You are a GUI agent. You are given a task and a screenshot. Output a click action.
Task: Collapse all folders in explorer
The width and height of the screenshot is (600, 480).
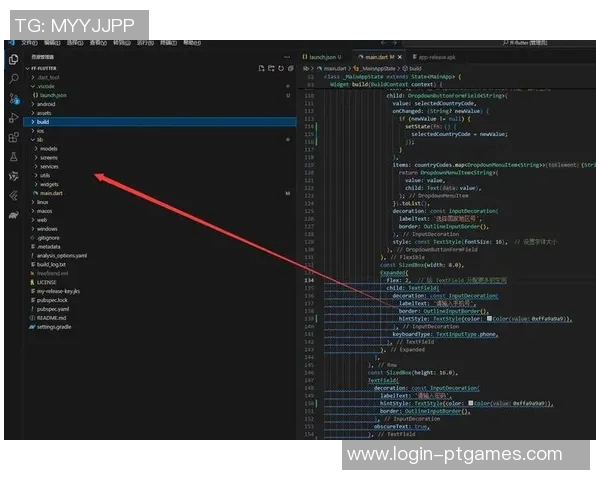click(289, 68)
